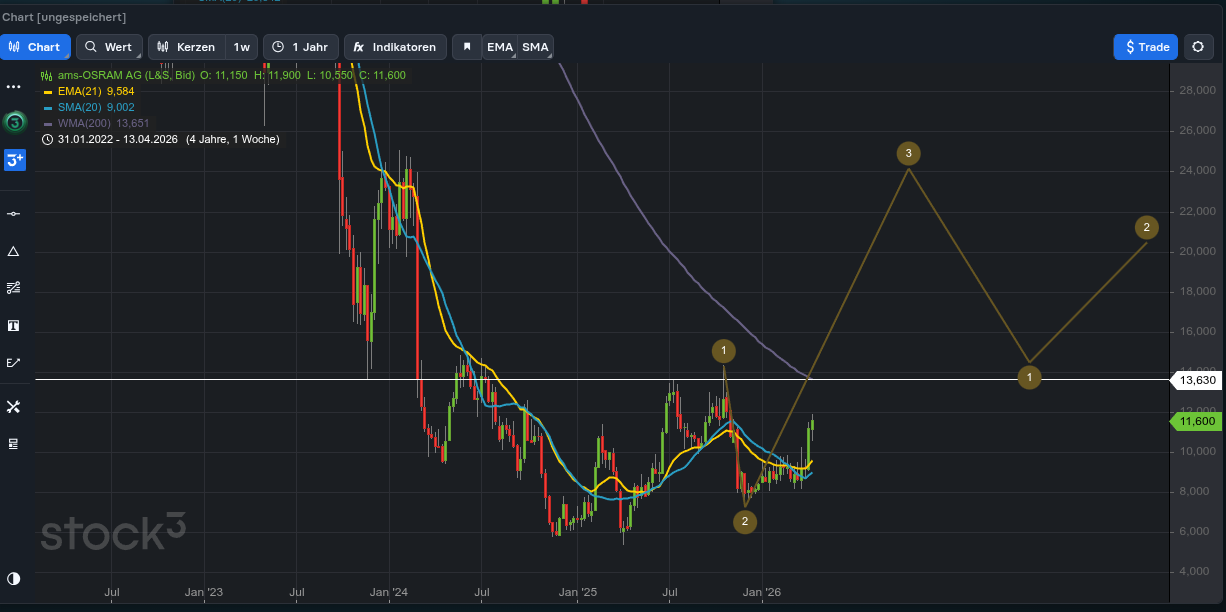Toggle the EMA indicator quick button

499,47
